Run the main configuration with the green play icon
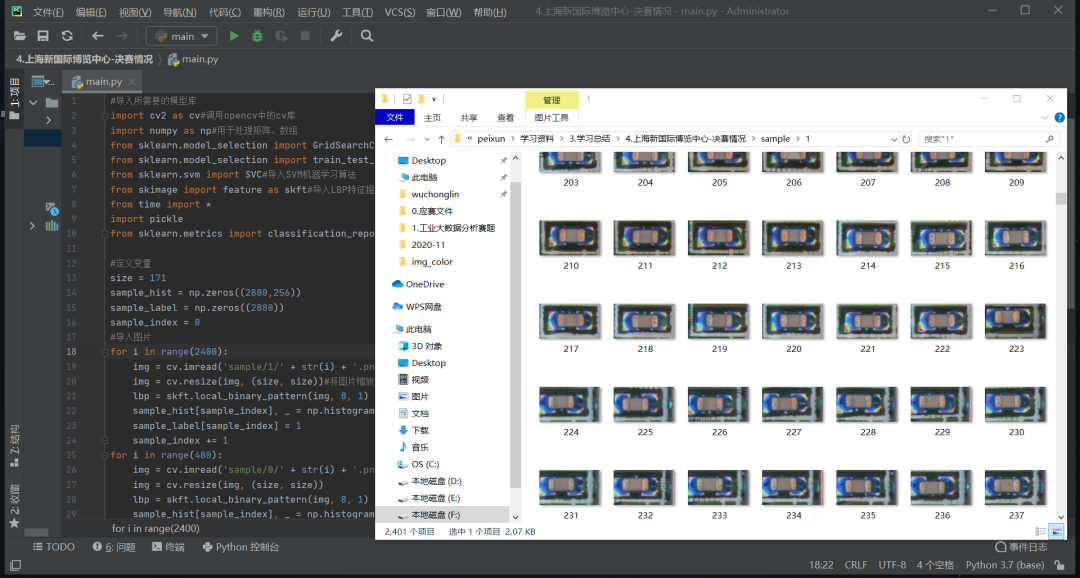1080x578 pixels. (x=234, y=36)
